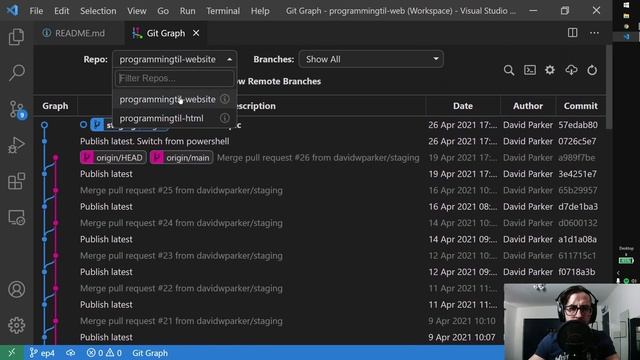
Task: Open the Explorer view in activity bar
Action: tap(16, 37)
